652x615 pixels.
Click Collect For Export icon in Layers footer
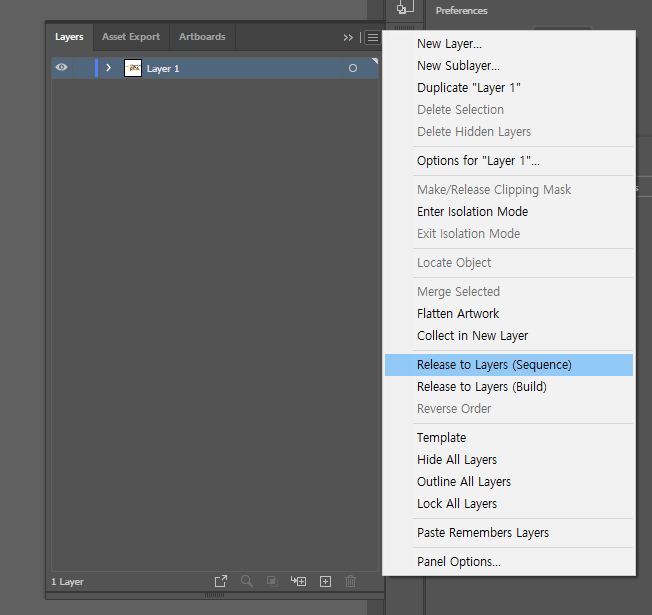(221, 581)
